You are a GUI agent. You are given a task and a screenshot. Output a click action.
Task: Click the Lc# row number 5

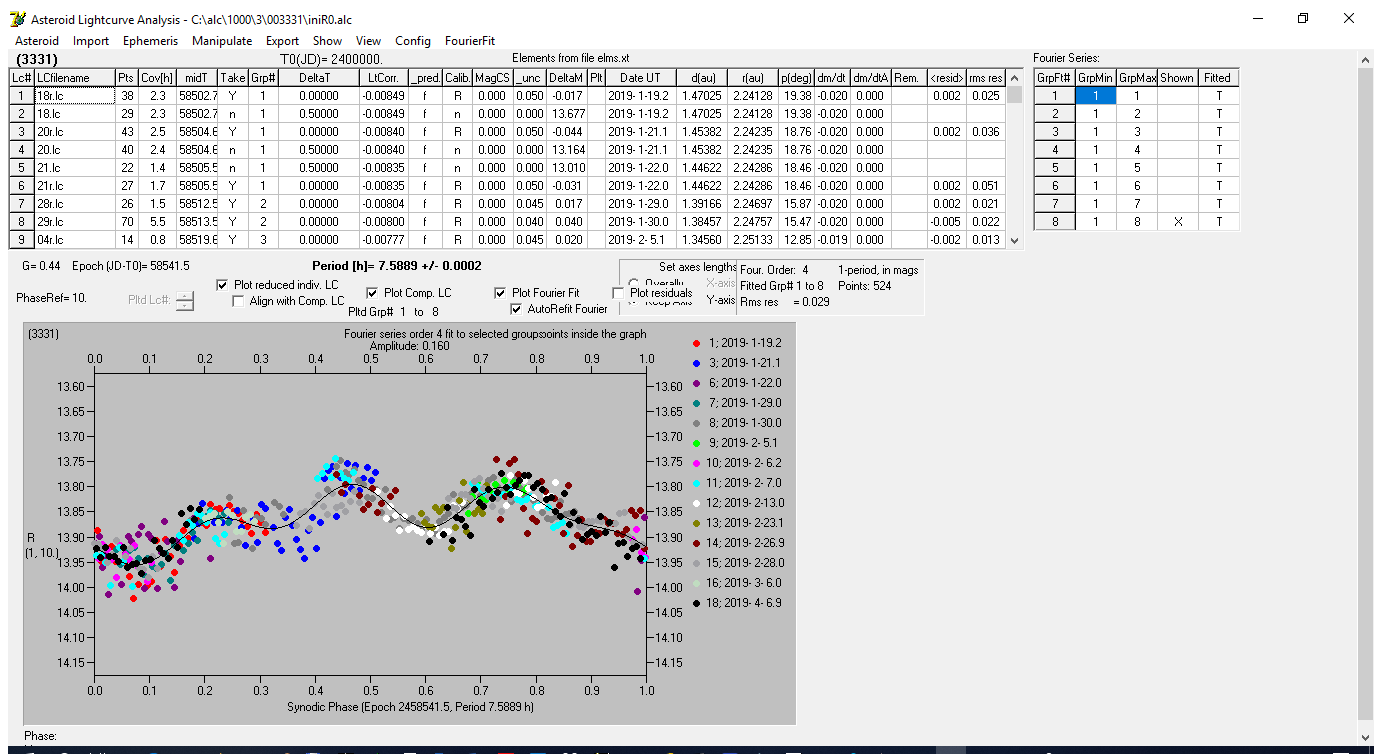pos(22,168)
